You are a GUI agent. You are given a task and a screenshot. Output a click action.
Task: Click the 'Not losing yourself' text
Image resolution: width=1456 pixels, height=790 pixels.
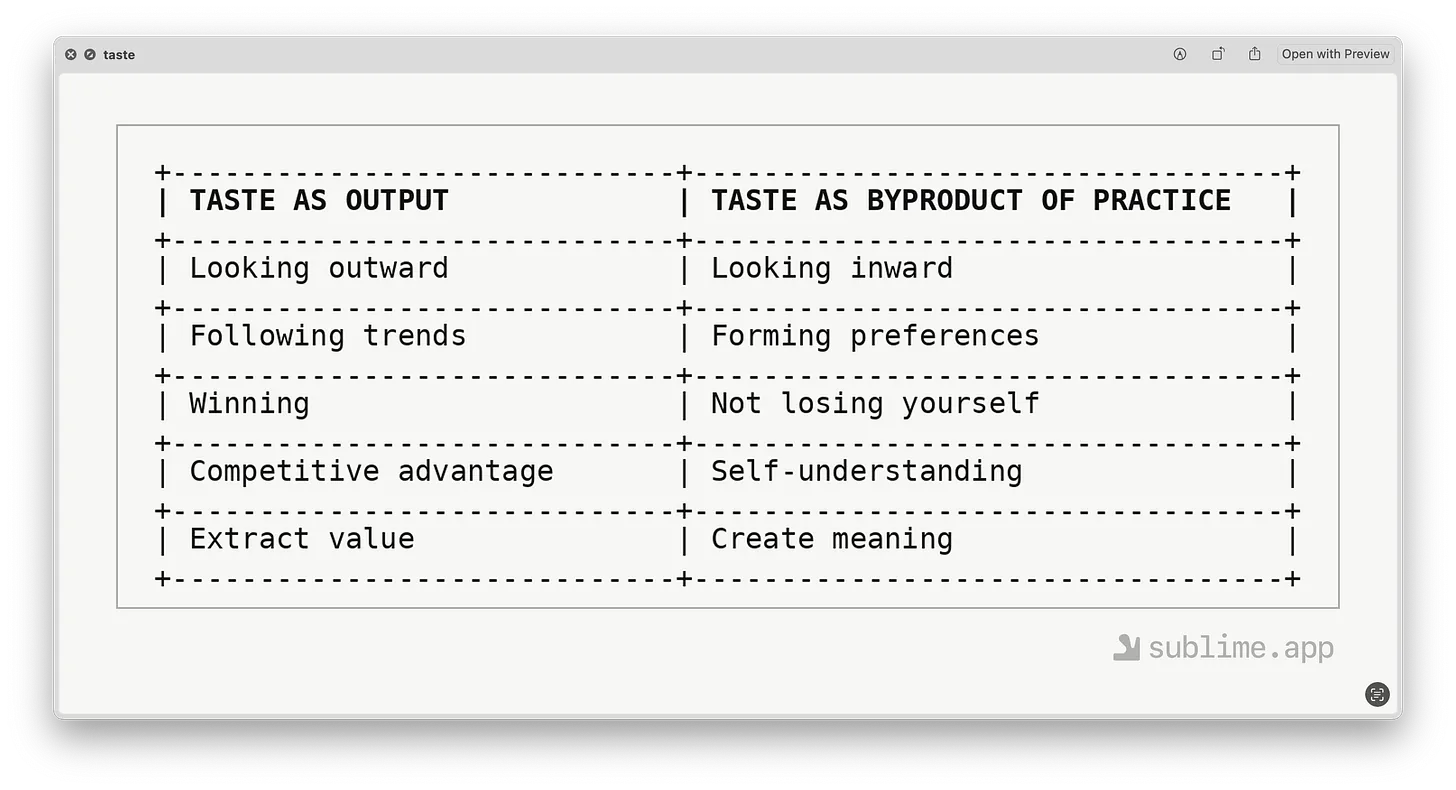[875, 404]
